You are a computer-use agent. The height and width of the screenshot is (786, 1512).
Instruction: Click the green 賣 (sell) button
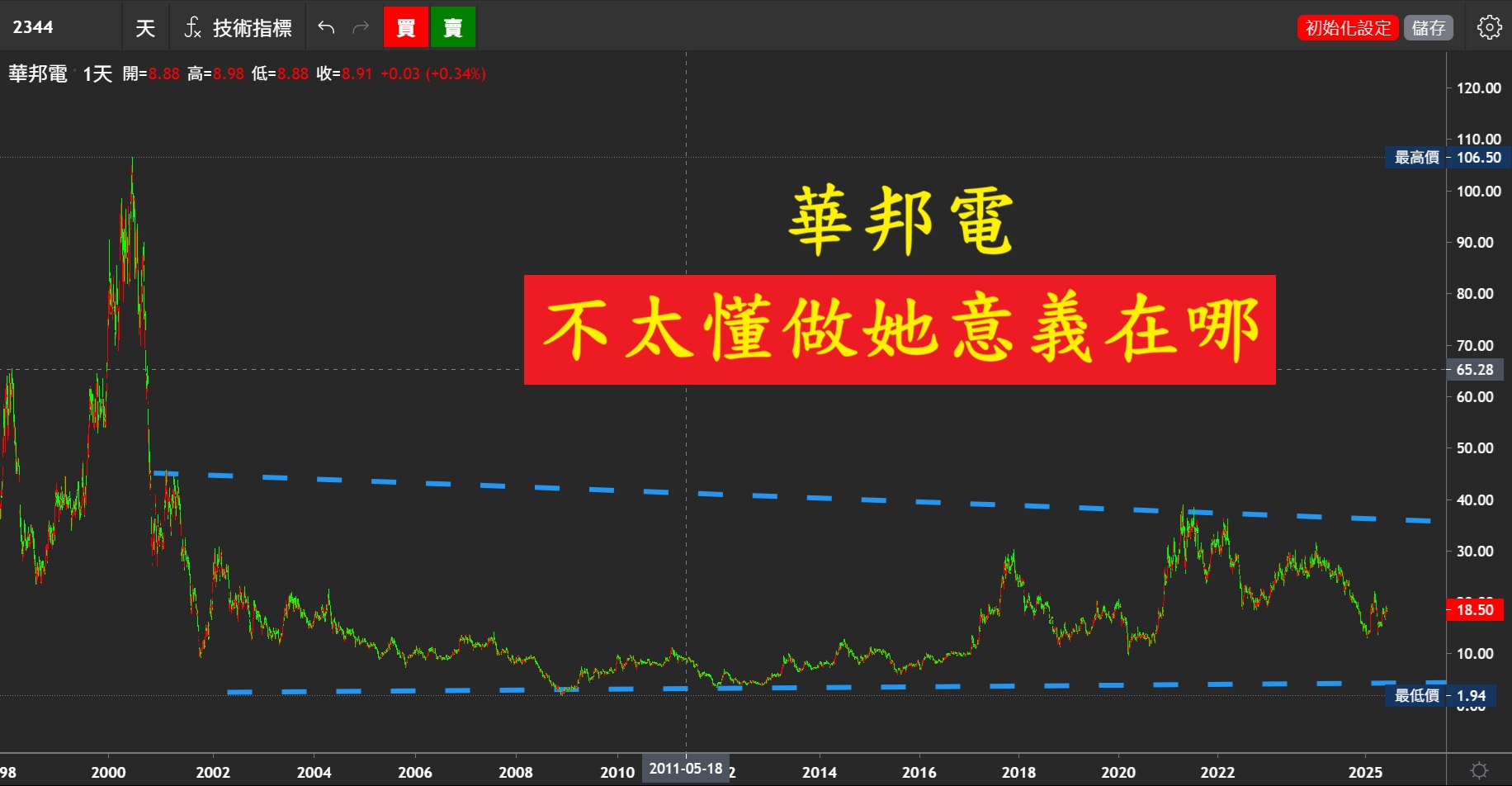pos(453,27)
